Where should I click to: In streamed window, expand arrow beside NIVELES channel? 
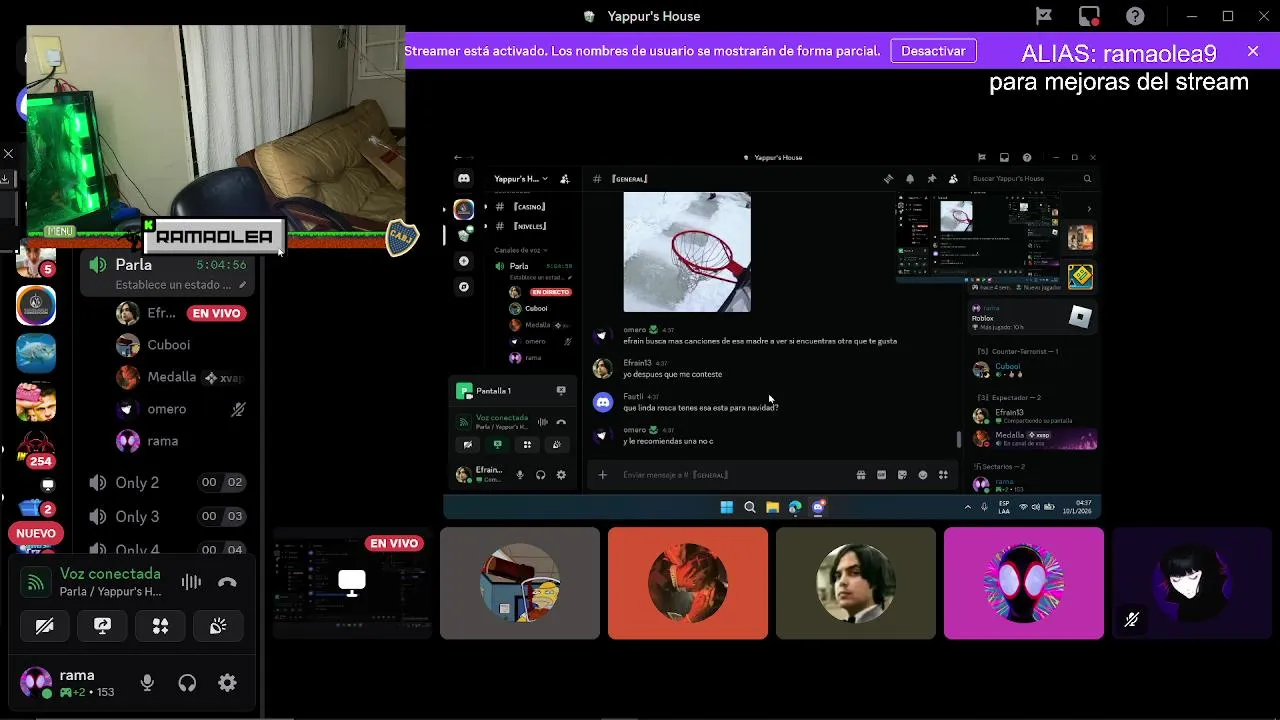(x=486, y=226)
